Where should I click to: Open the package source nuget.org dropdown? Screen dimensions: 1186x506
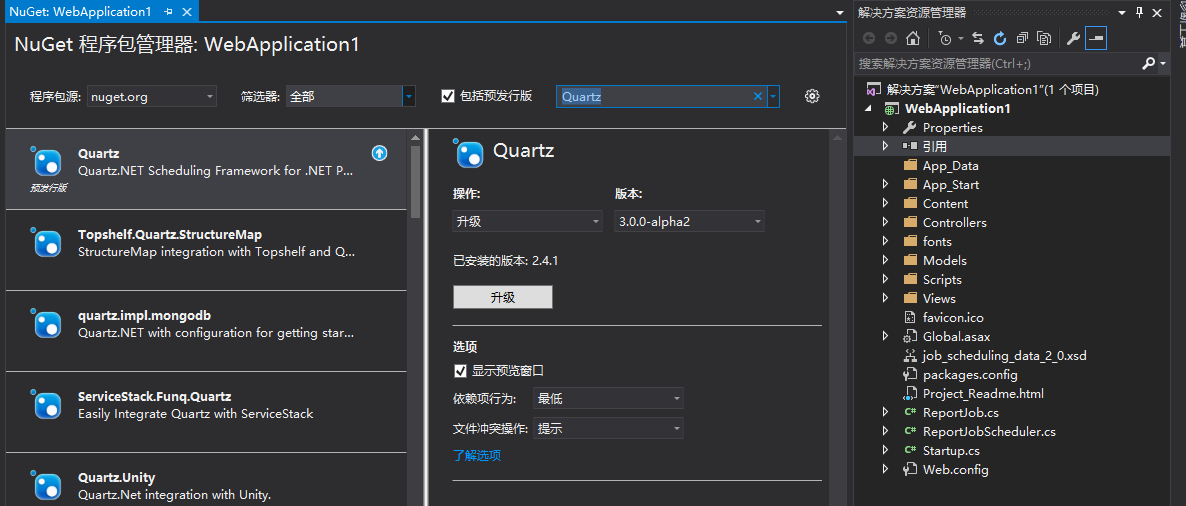point(152,96)
